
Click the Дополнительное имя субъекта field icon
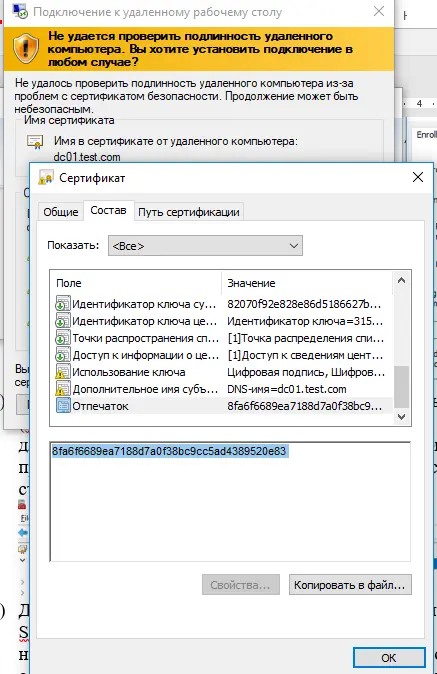(63, 389)
